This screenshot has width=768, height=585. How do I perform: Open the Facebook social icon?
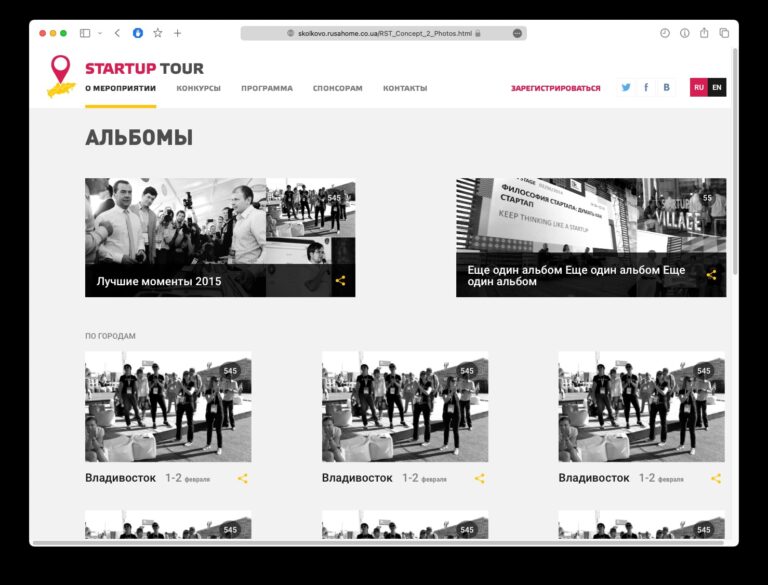(x=646, y=88)
